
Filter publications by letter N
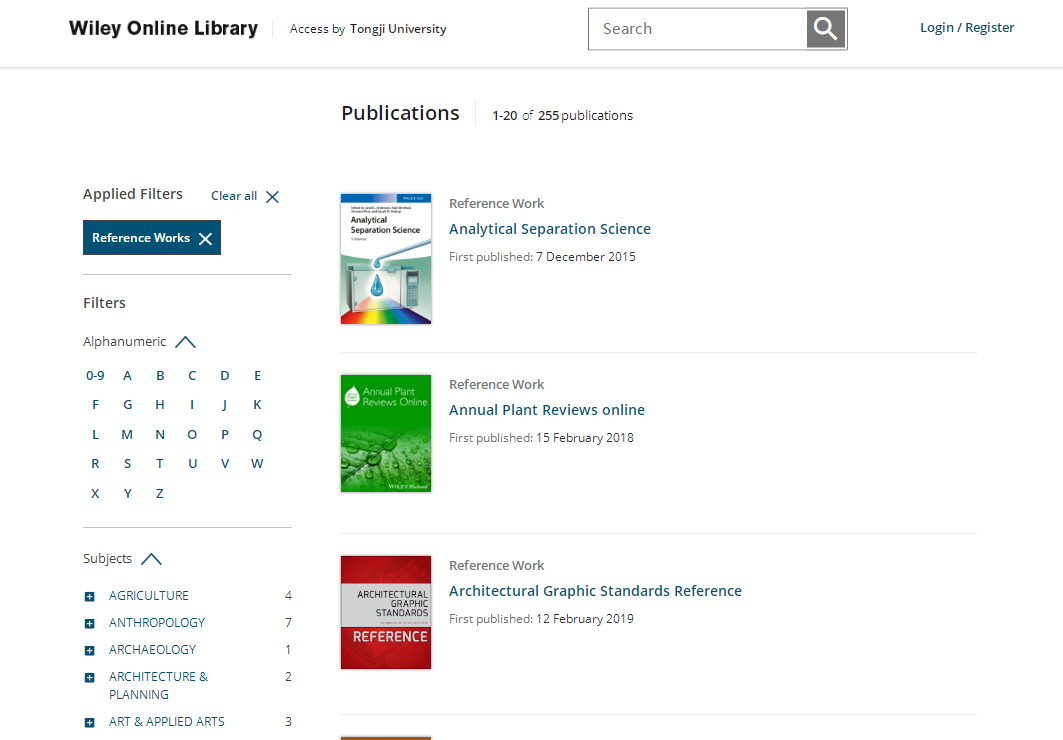click(x=160, y=434)
